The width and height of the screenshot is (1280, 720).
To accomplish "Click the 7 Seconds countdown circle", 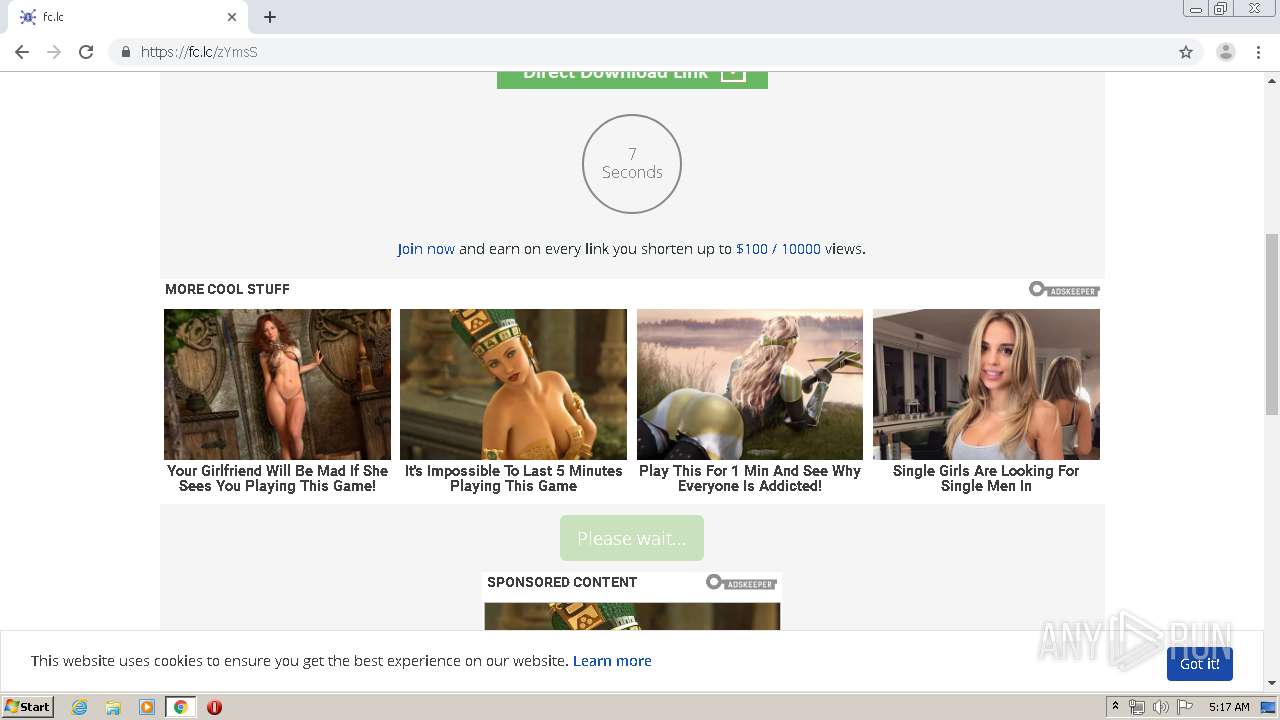I will tap(632, 164).
